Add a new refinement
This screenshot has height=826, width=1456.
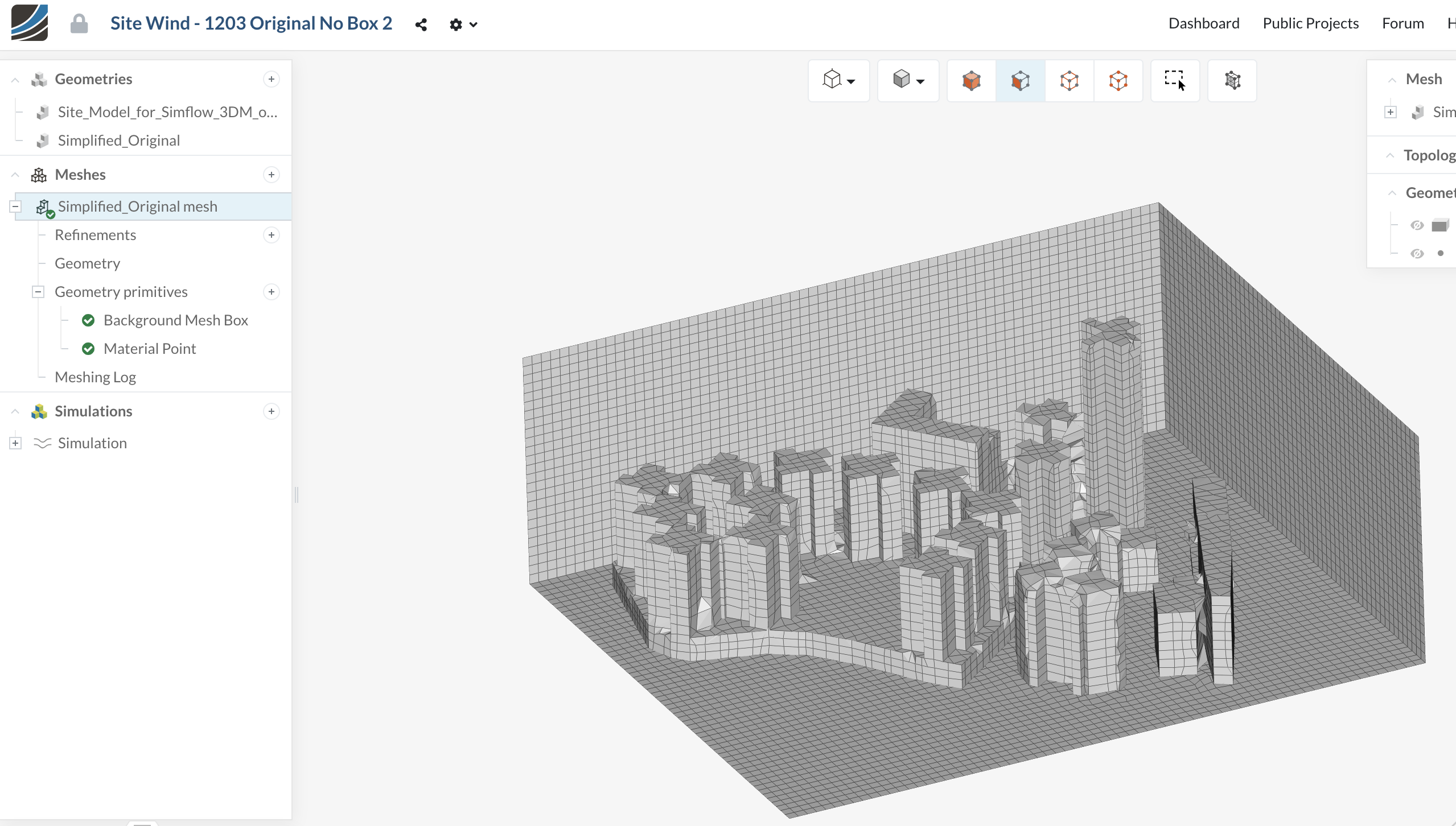[x=272, y=235]
